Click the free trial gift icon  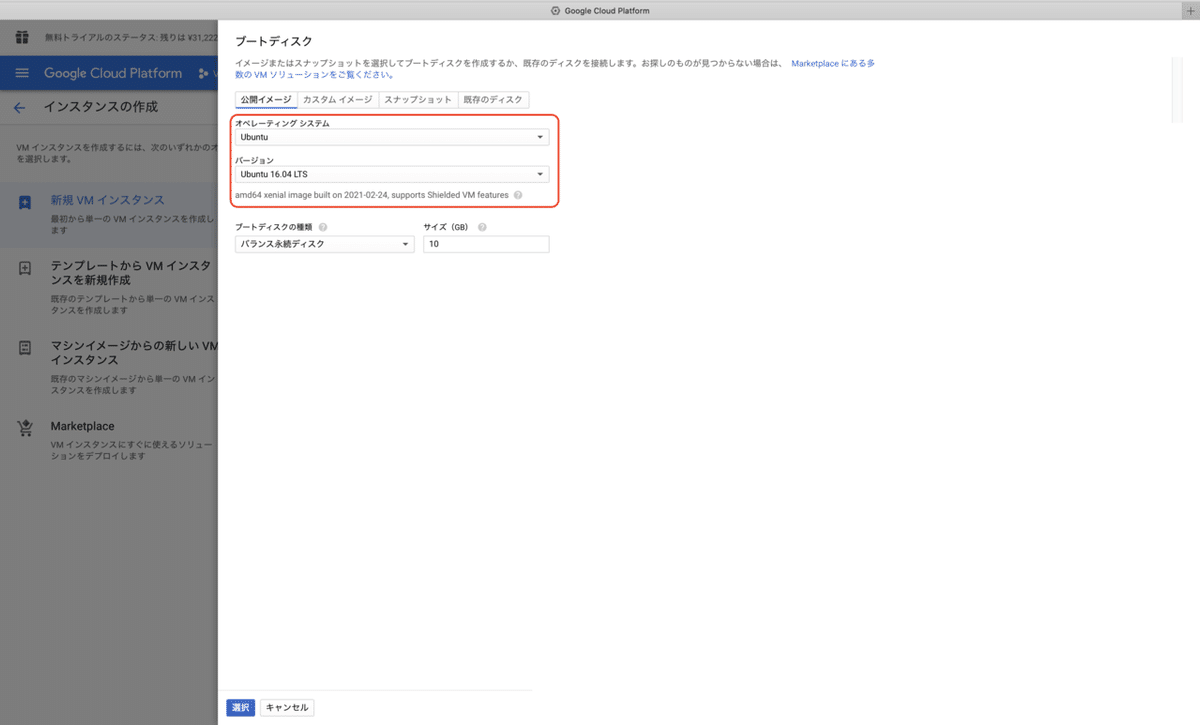(x=22, y=37)
